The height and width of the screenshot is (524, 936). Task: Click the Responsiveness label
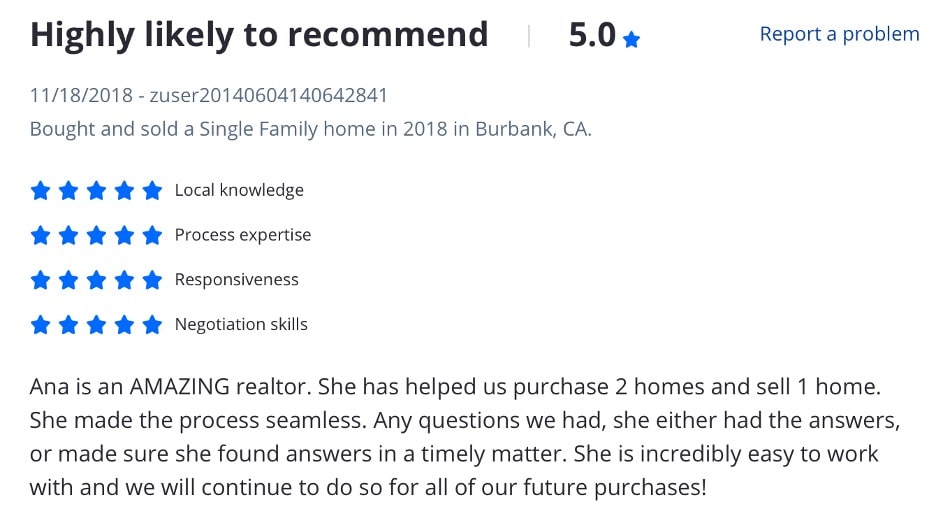(x=236, y=280)
